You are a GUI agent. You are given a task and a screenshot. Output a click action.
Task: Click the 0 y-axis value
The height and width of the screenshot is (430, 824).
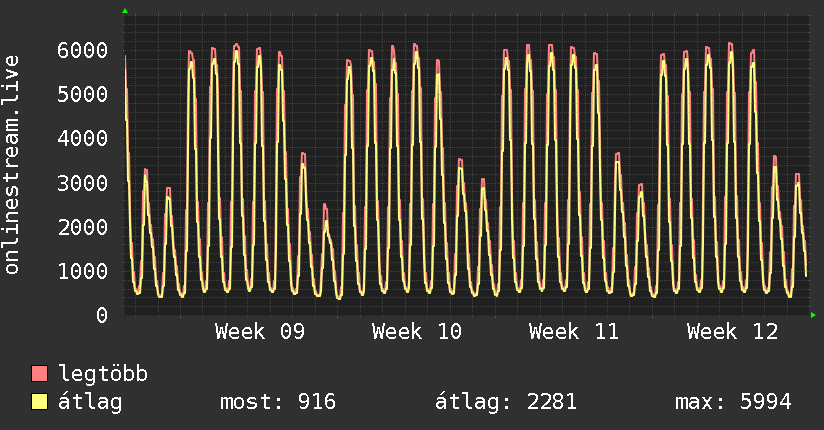pos(102,315)
